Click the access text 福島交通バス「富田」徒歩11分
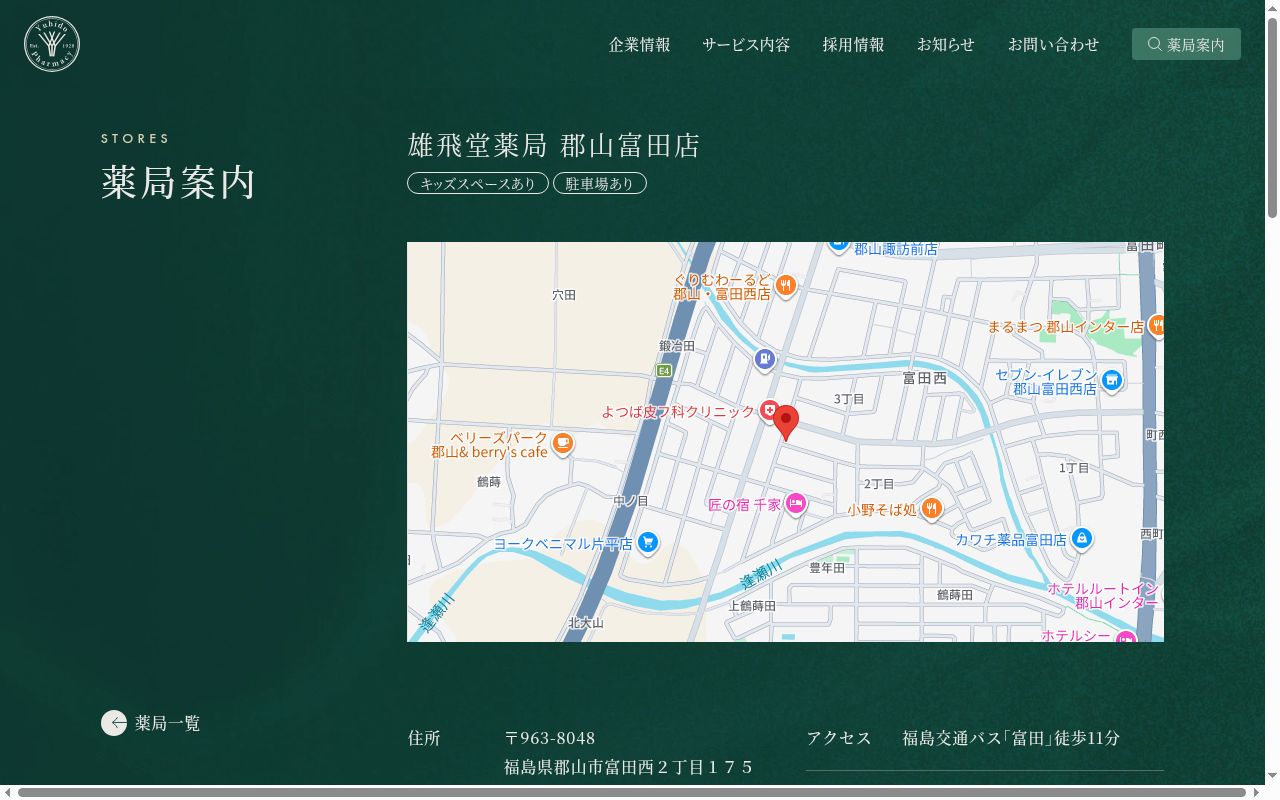 (1011, 738)
